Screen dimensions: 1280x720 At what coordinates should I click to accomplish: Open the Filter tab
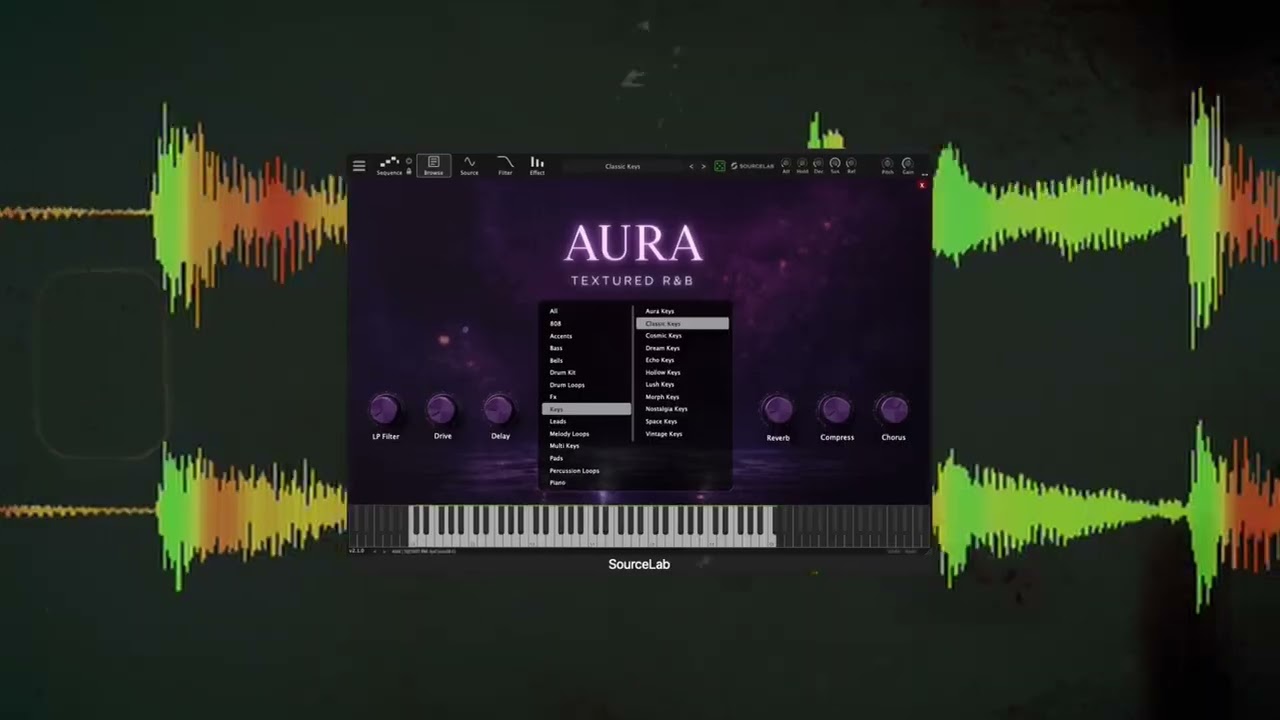pos(505,165)
